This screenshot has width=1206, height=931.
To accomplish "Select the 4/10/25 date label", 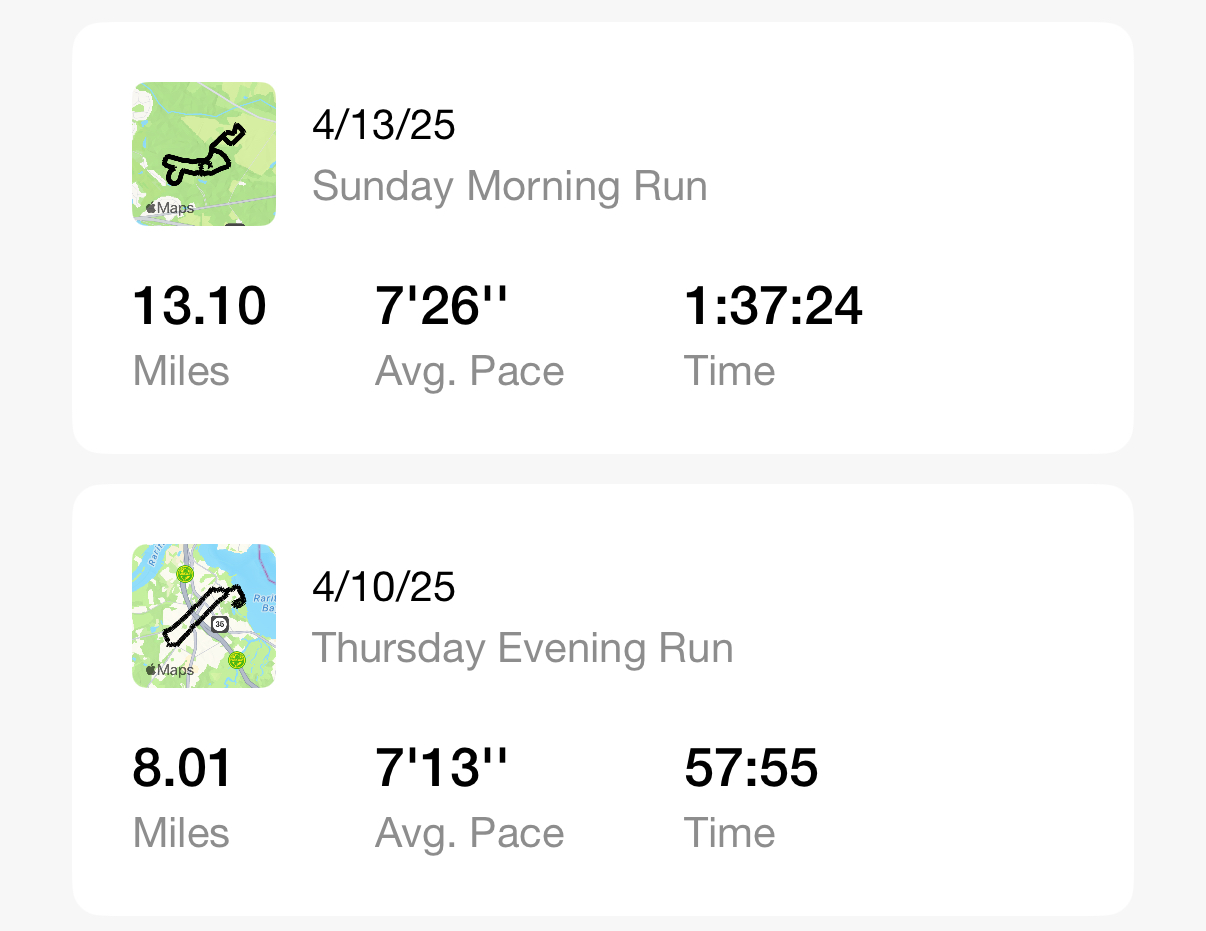I will coord(384,588).
